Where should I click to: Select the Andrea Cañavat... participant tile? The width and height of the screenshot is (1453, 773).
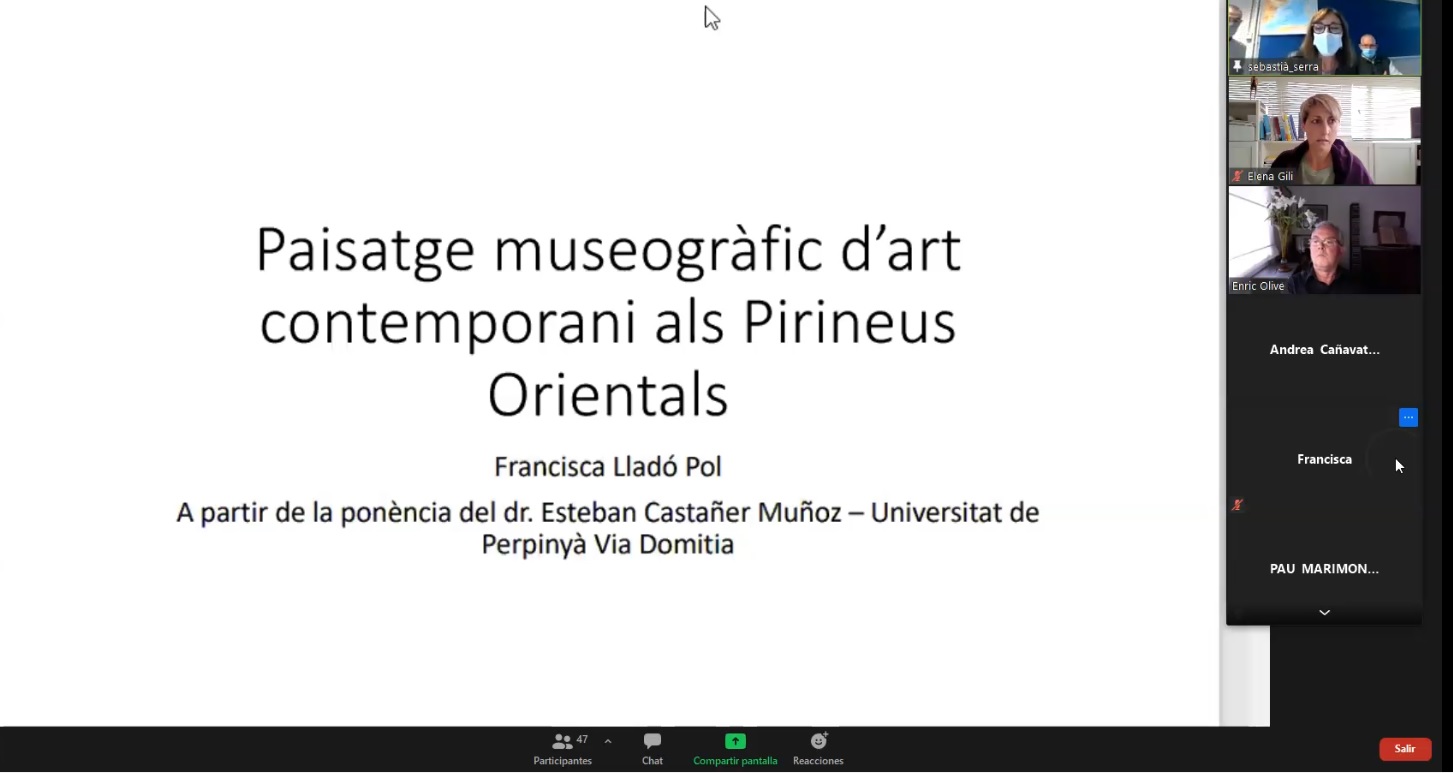tap(1324, 349)
